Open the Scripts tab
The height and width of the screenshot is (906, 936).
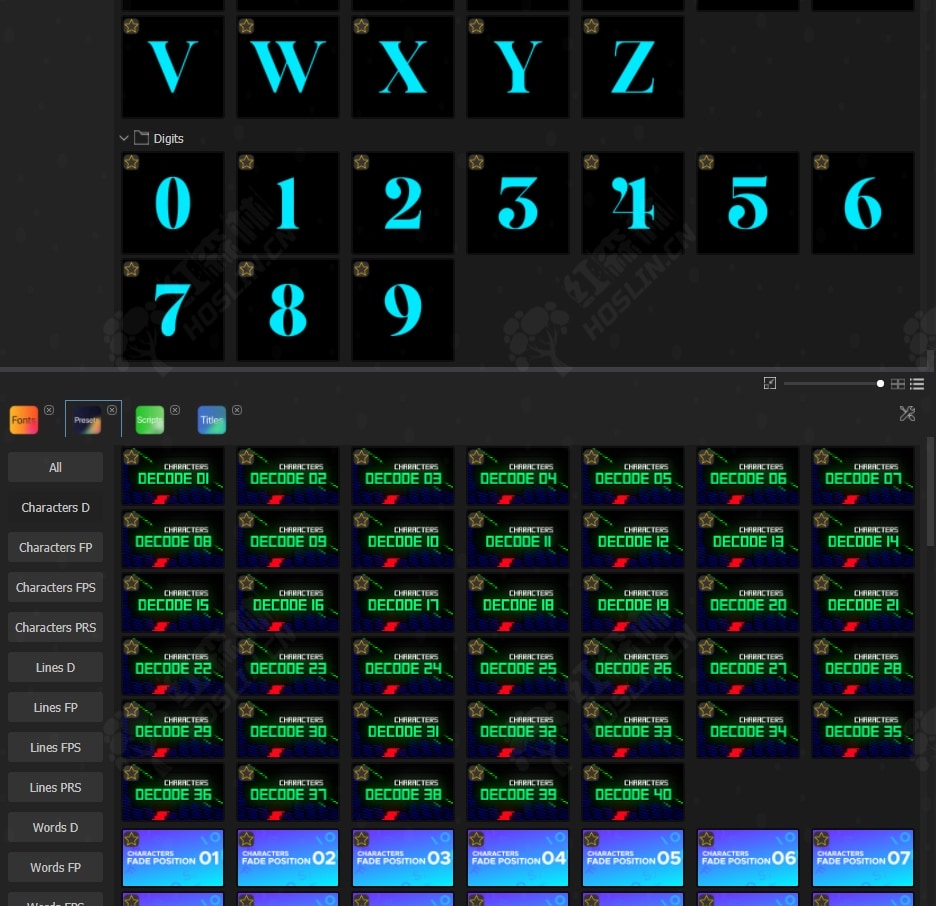point(150,420)
